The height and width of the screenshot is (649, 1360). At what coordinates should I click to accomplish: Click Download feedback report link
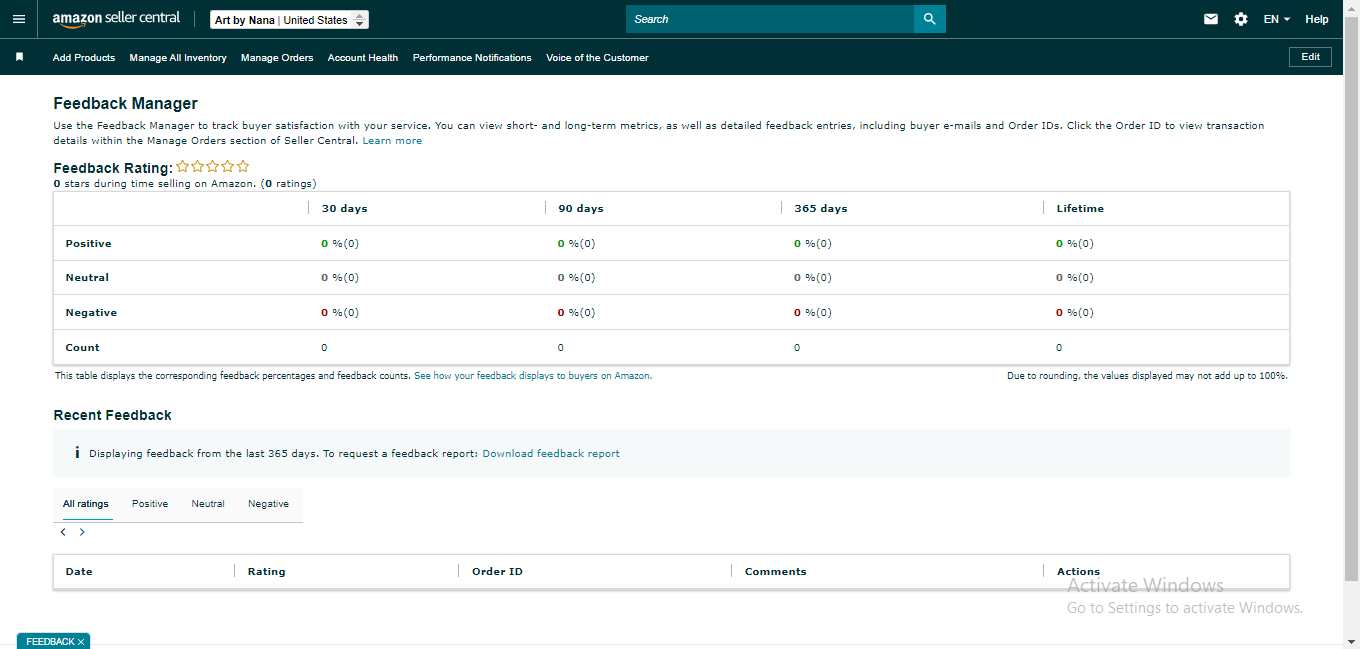pyautogui.click(x=551, y=454)
